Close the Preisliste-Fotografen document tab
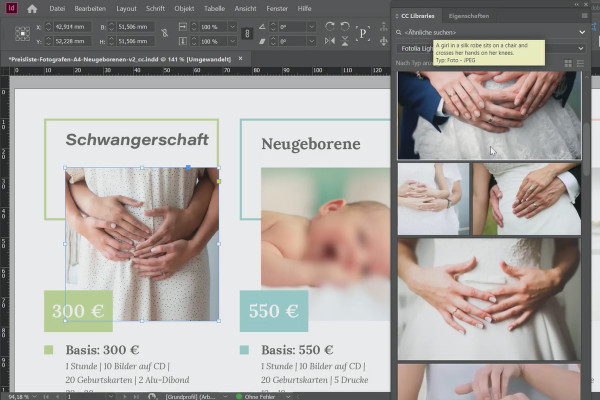Viewport: 600px width, 400px height. [240, 59]
